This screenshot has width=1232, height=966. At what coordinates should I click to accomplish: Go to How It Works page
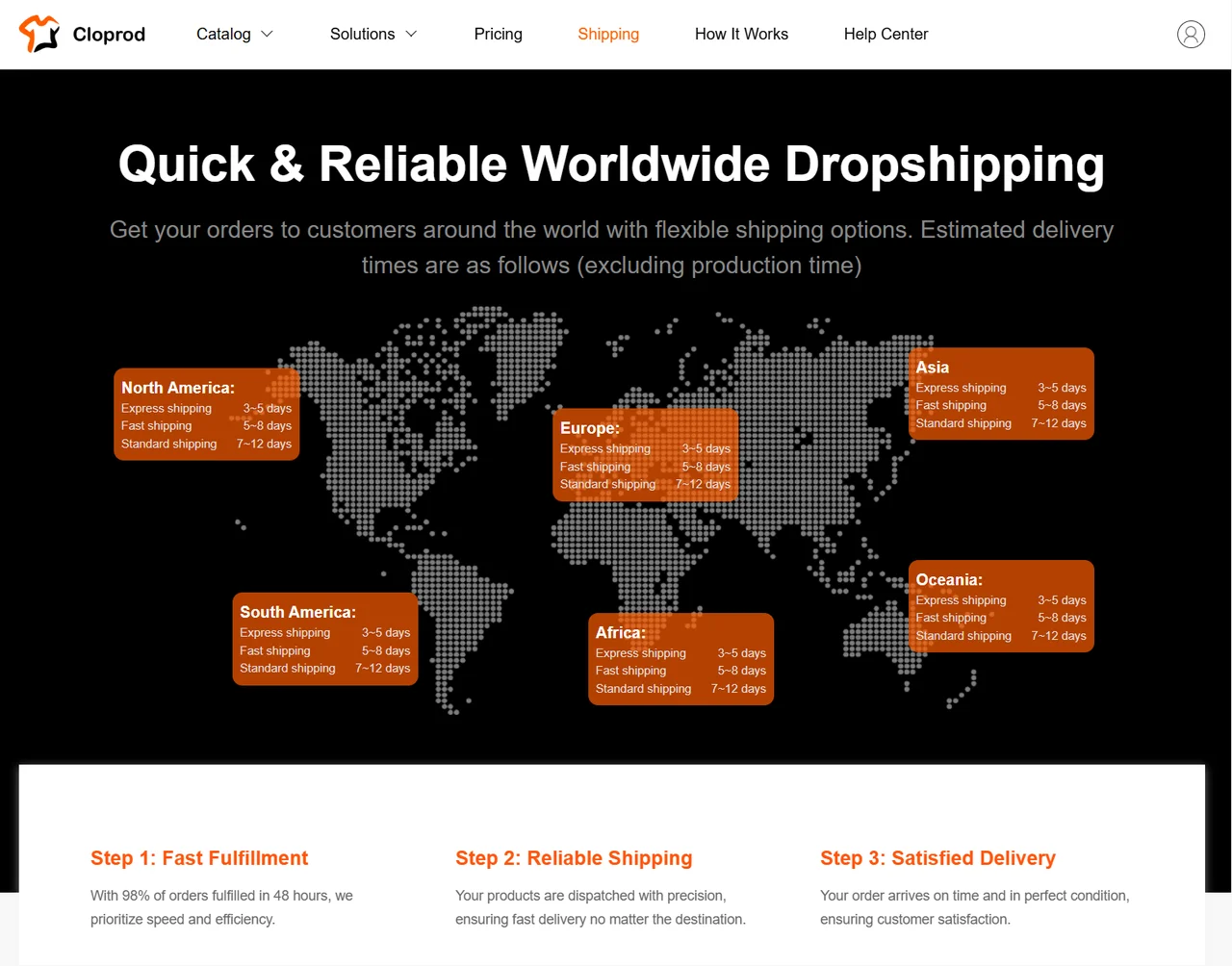741,35
